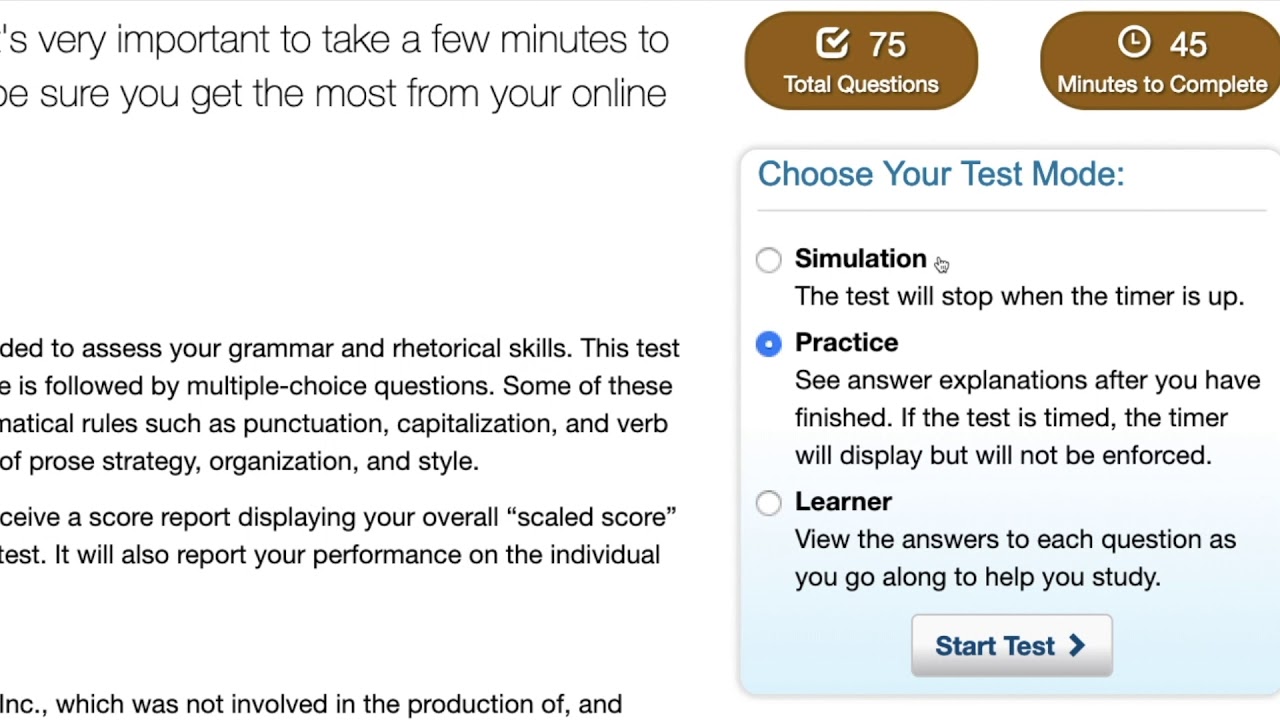Click the paragraph about grammar and rhetorical skills
The height and width of the screenshot is (720, 1280).
click(340, 405)
